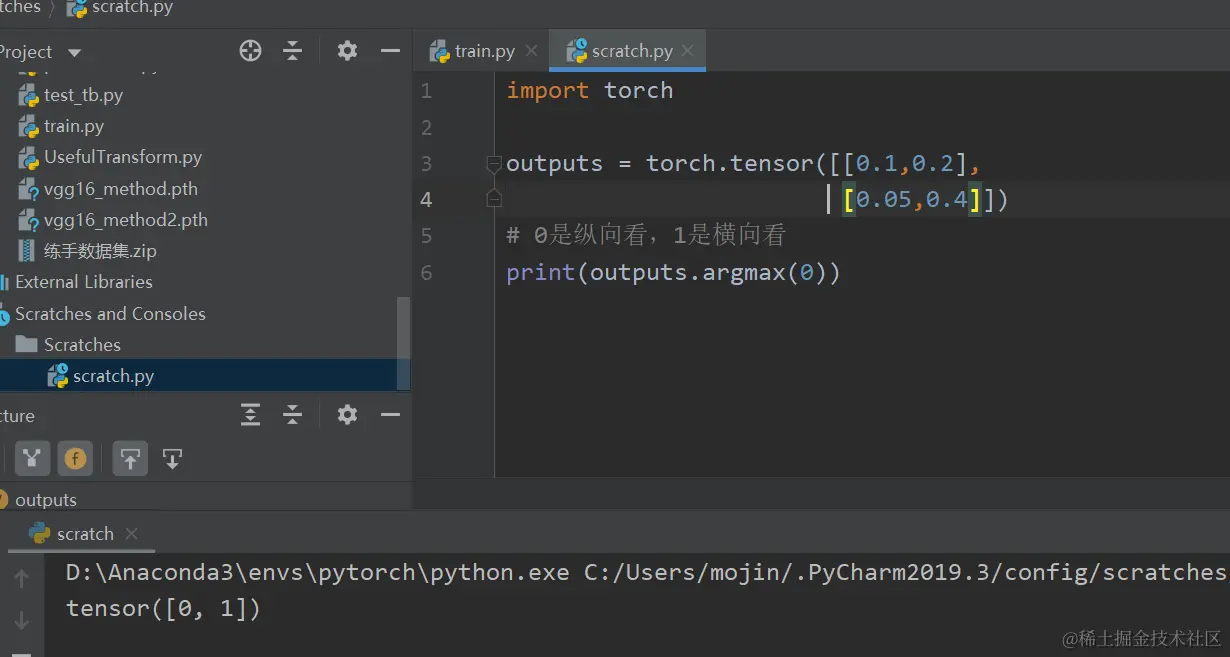Viewport: 1230px width, 657px height.
Task: Toggle autoscroll from source icon
Action: [x=172, y=459]
